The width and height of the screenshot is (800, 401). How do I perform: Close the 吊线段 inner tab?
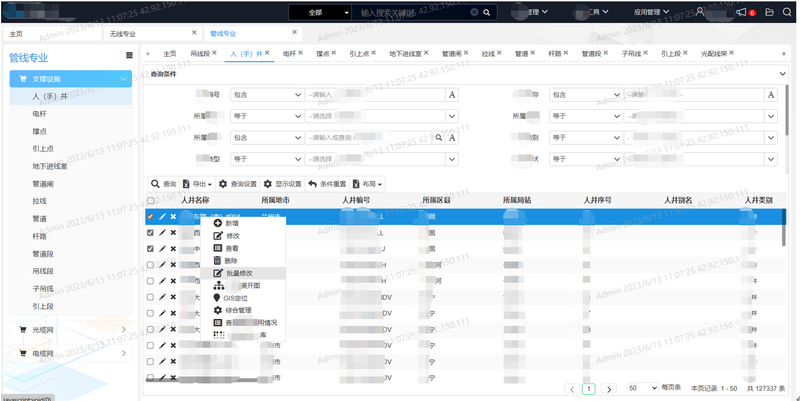tap(214, 53)
